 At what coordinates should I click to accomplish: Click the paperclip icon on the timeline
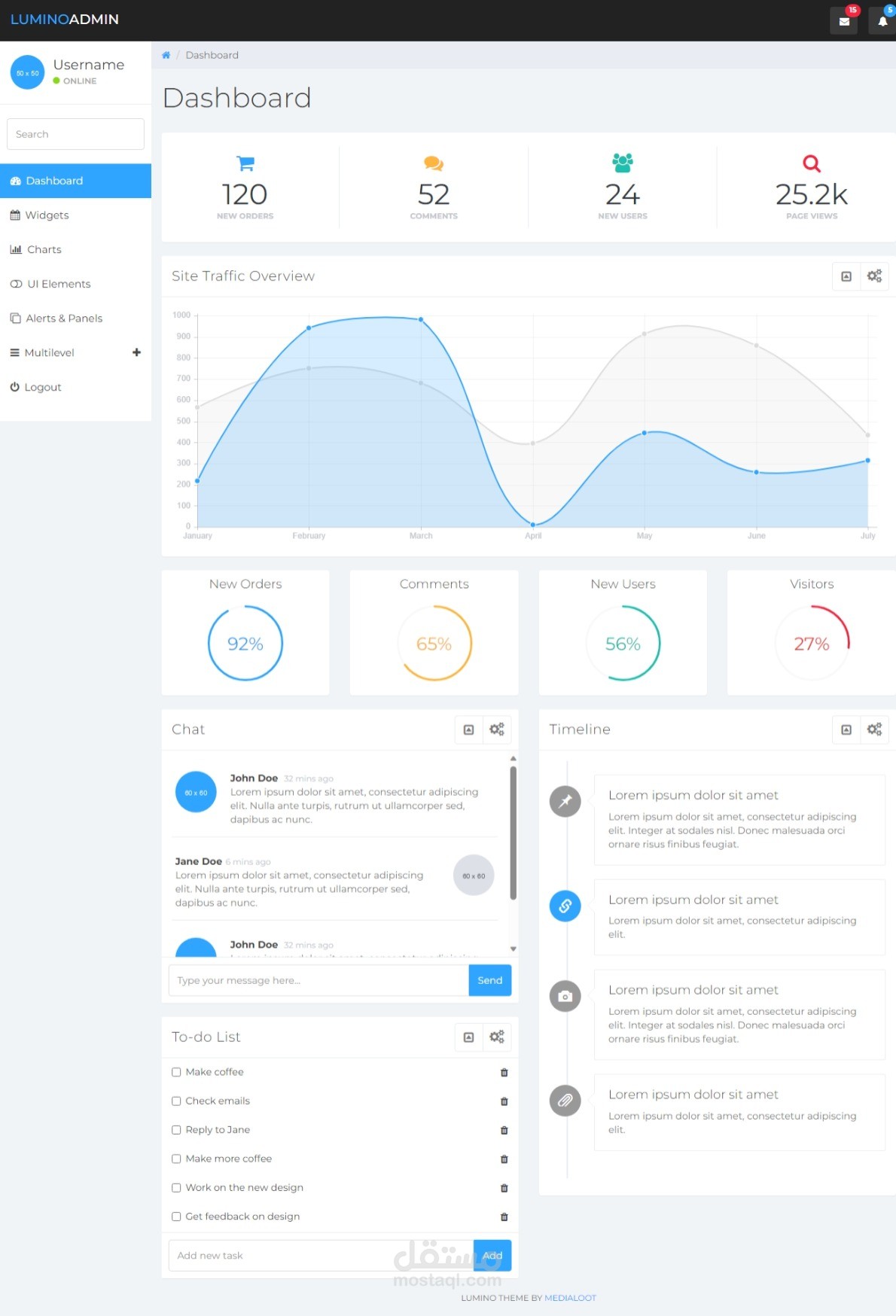(565, 1101)
